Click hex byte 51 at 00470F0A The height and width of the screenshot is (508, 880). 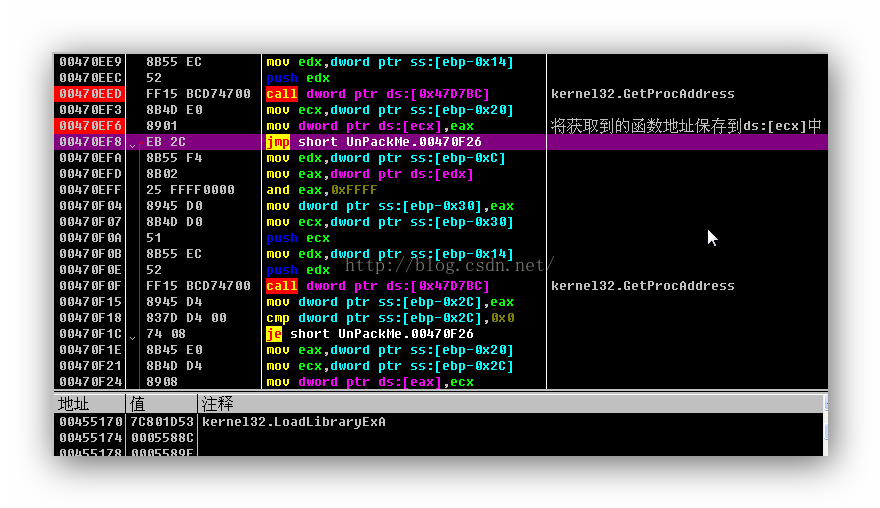tap(154, 238)
